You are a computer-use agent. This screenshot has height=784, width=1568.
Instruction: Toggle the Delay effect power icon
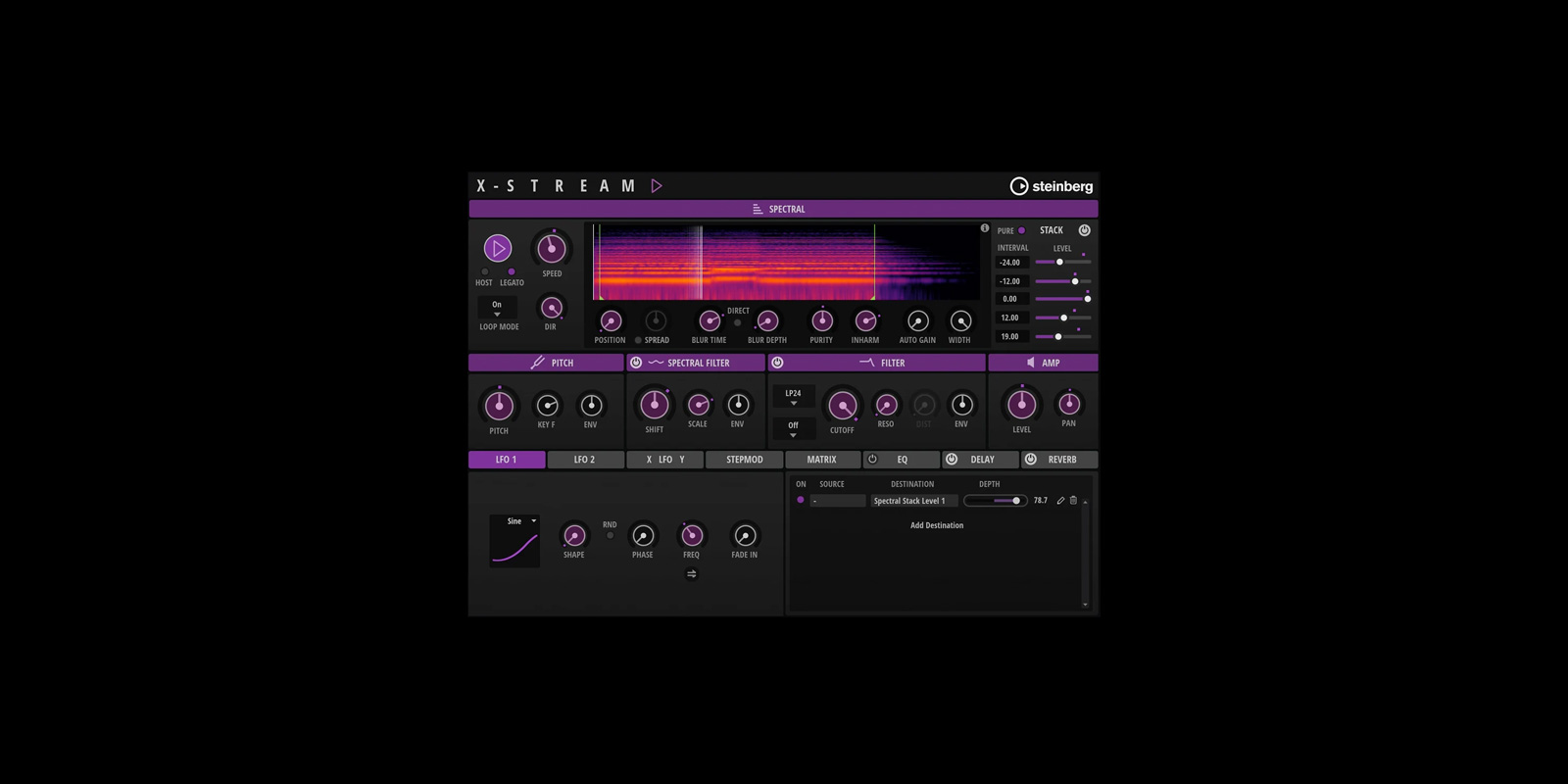tap(951, 459)
